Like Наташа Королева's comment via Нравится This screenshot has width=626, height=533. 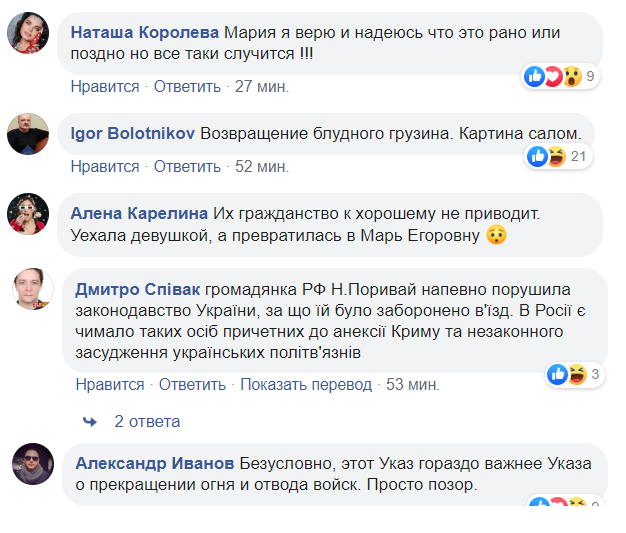[x=105, y=86]
